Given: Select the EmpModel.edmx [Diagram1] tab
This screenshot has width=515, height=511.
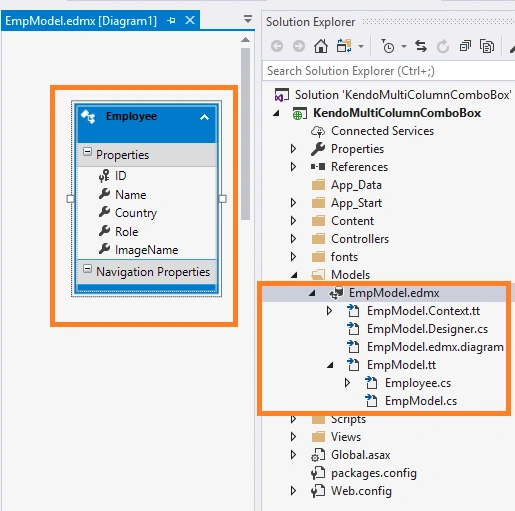Looking at the screenshot, I should coord(81,21).
